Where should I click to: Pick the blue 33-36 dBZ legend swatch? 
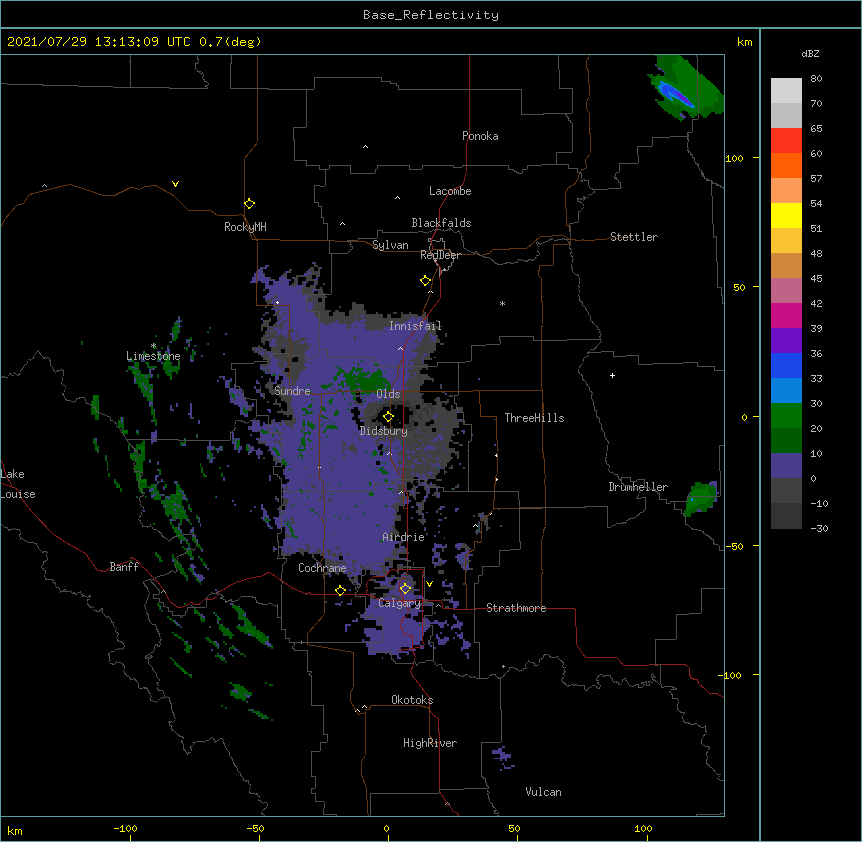pos(786,365)
